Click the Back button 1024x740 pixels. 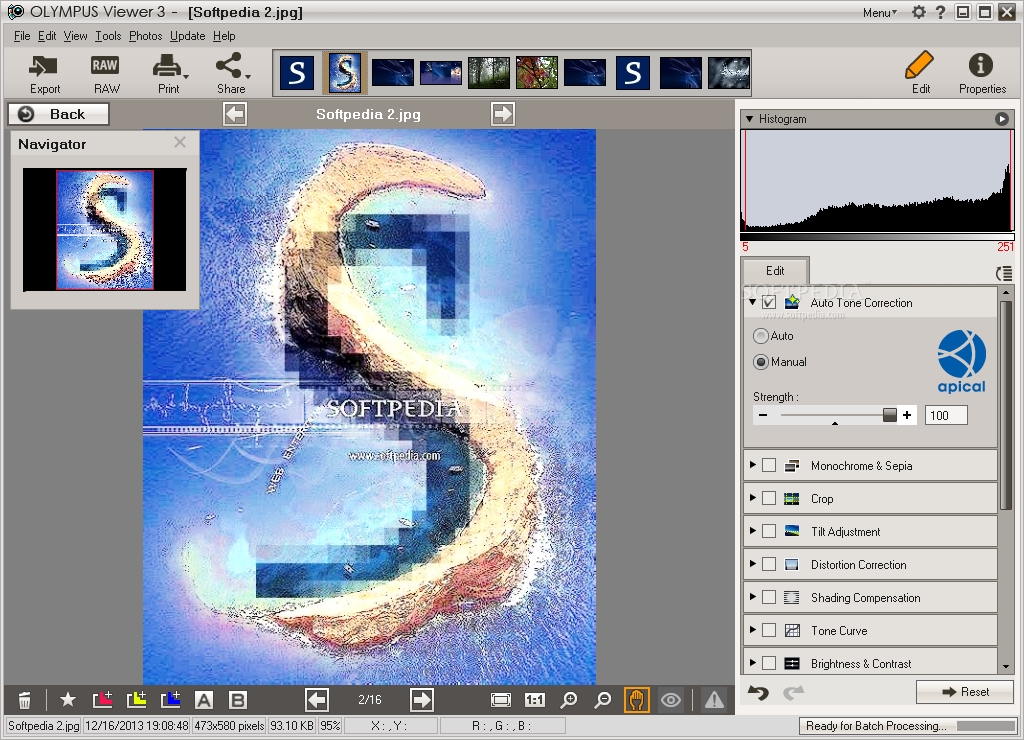(58, 114)
